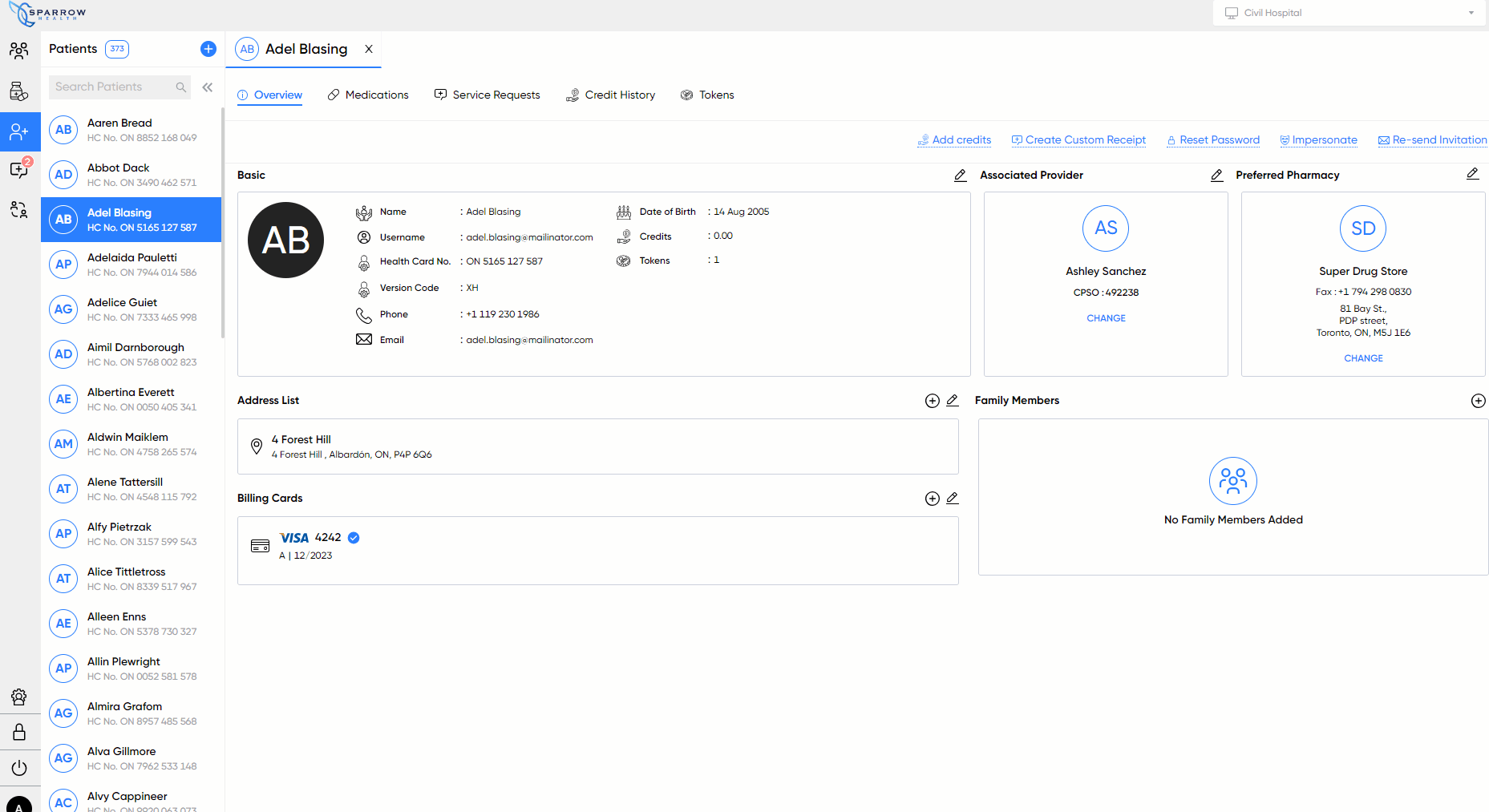Screen dimensions: 1489x812
Task: Select patient Albertina Everett from list
Action: (131, 399)
